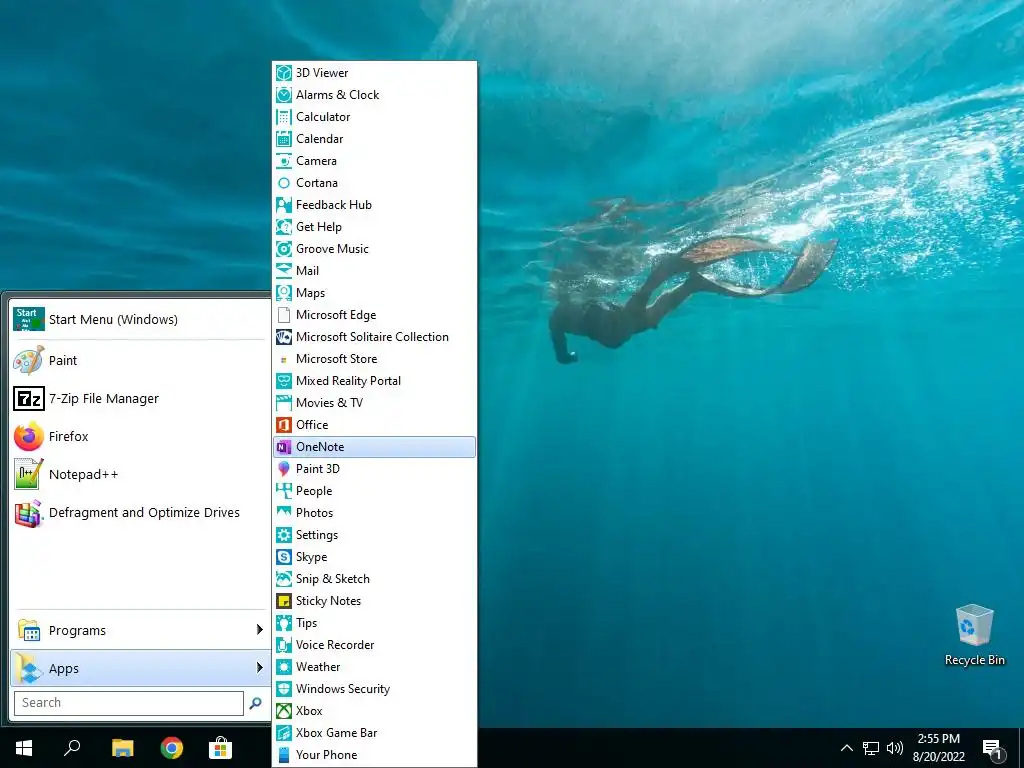
Task: Launch Your Phone app
Action: pos(374,755)
